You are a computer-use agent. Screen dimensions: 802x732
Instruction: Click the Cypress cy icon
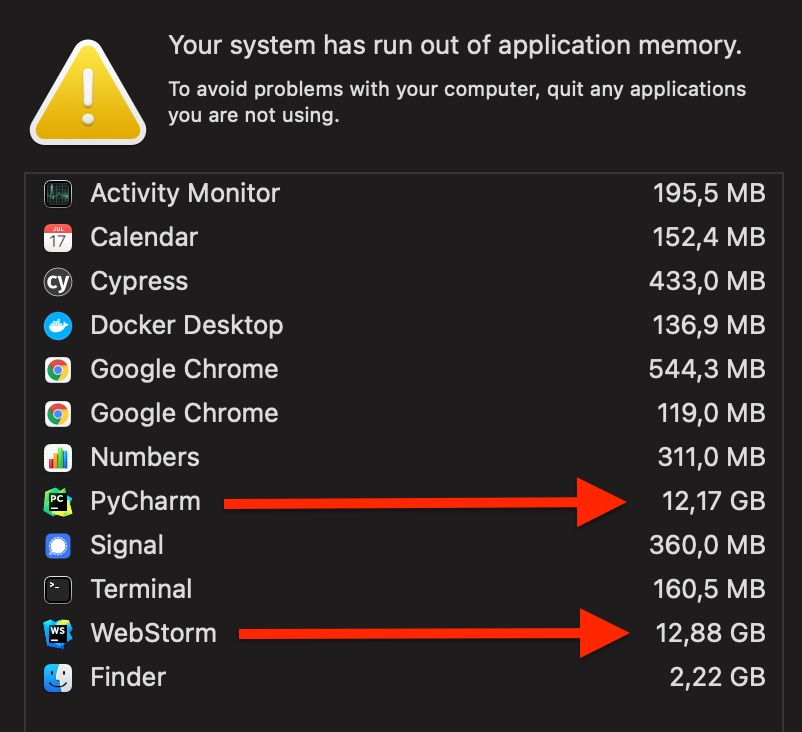pyautogui.click(x=58, y=282)
